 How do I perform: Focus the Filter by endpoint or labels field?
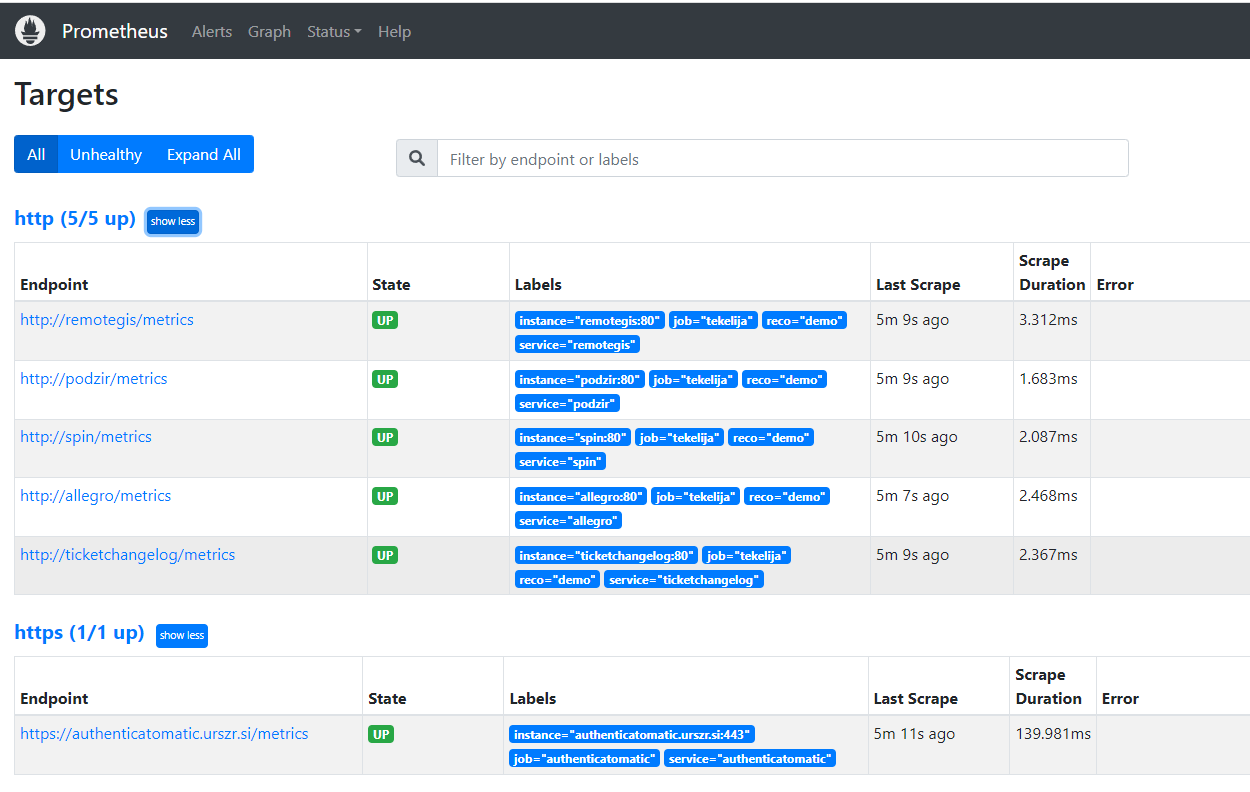coord(782,159)
